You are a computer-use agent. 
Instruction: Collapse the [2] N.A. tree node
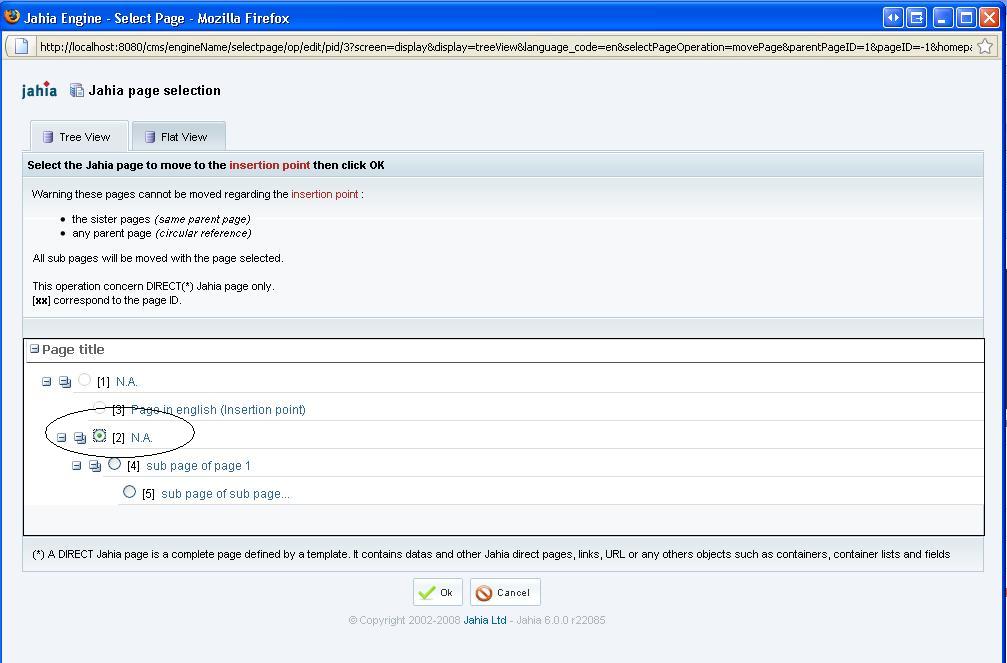tap(62, 438)
